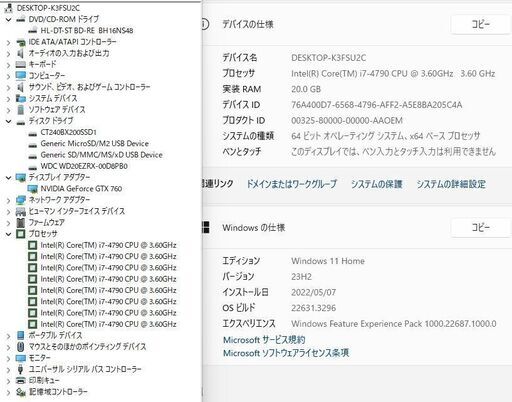Click the DVD/CD-ROM ドライブ category icon

21,19
